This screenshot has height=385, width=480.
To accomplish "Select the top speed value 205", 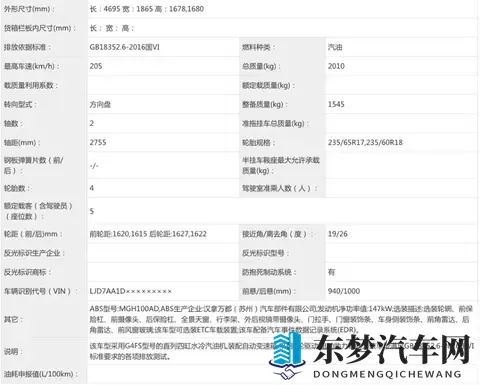I will [x=96, y=66].
